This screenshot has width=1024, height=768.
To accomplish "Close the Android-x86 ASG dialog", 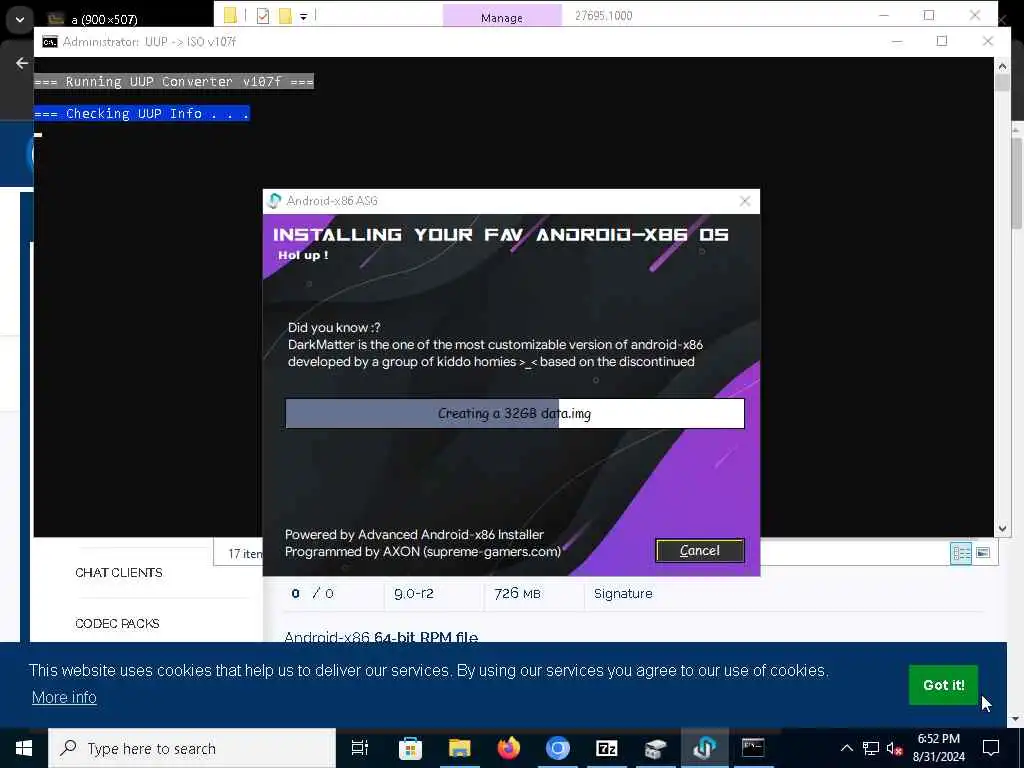I will click(744, 201).
